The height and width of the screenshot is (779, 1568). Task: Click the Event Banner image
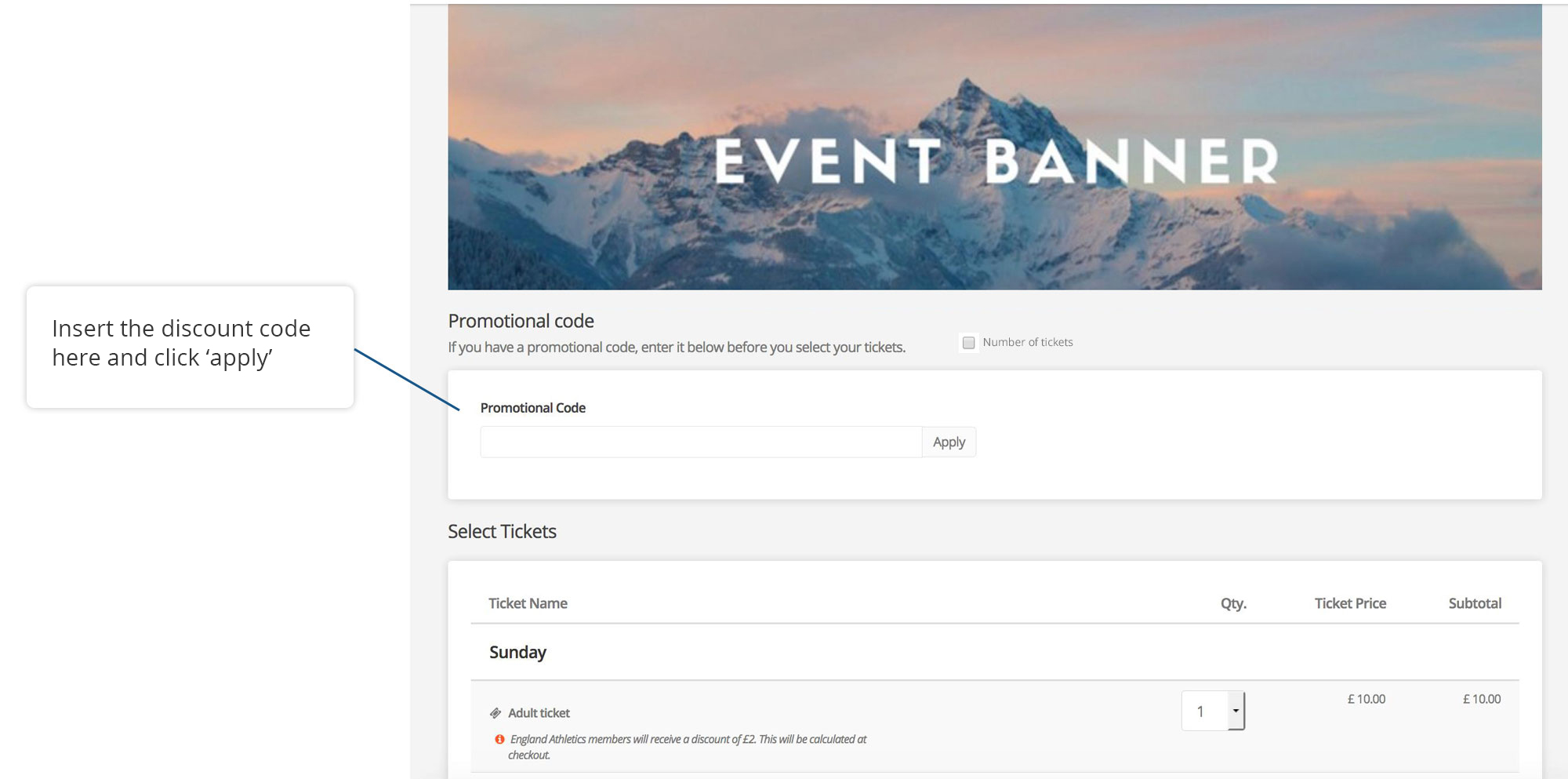(994, 147)
